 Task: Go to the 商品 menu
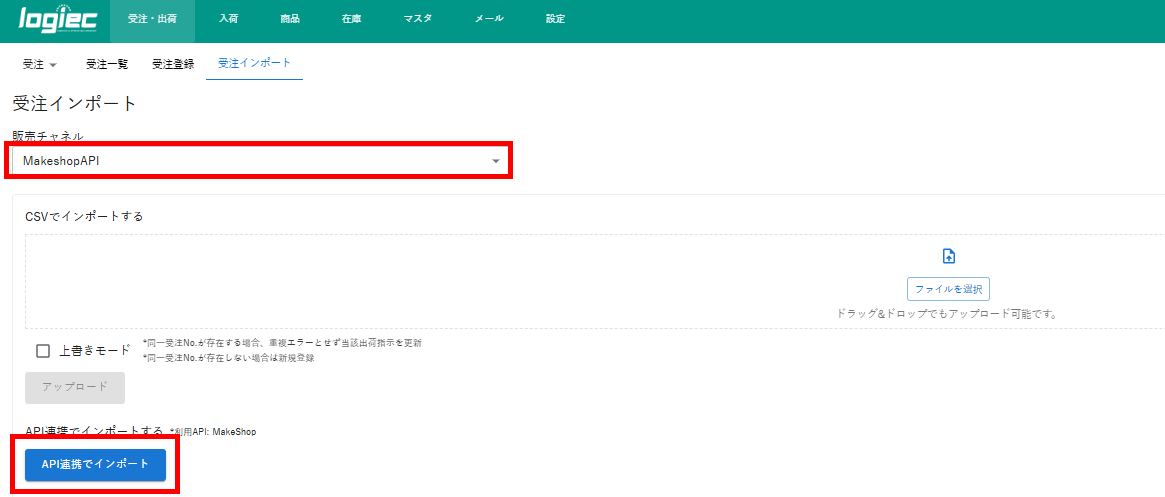[289, 19]
